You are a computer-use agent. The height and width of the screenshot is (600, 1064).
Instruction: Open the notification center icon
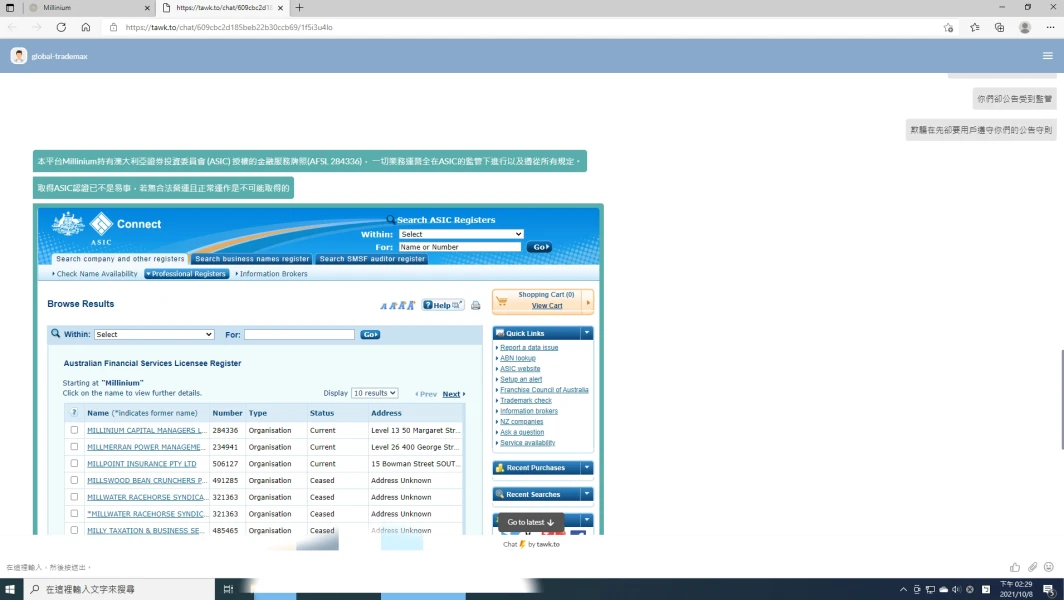[1049, 589]
